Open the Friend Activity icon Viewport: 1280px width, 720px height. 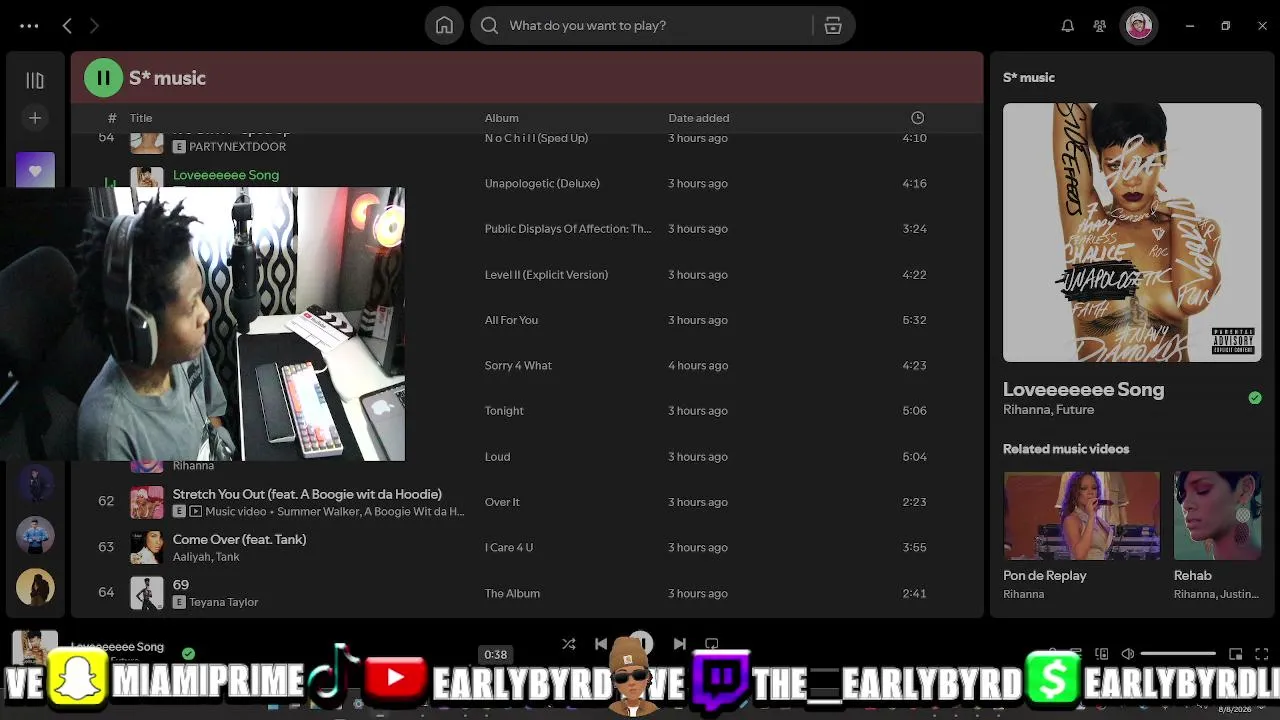[1100, 26]
